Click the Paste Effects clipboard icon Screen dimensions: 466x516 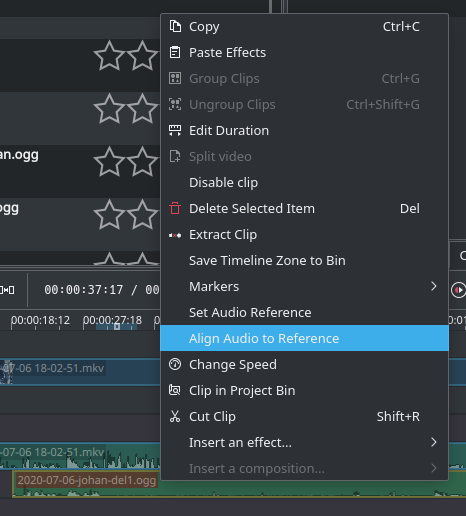[175, 52]
